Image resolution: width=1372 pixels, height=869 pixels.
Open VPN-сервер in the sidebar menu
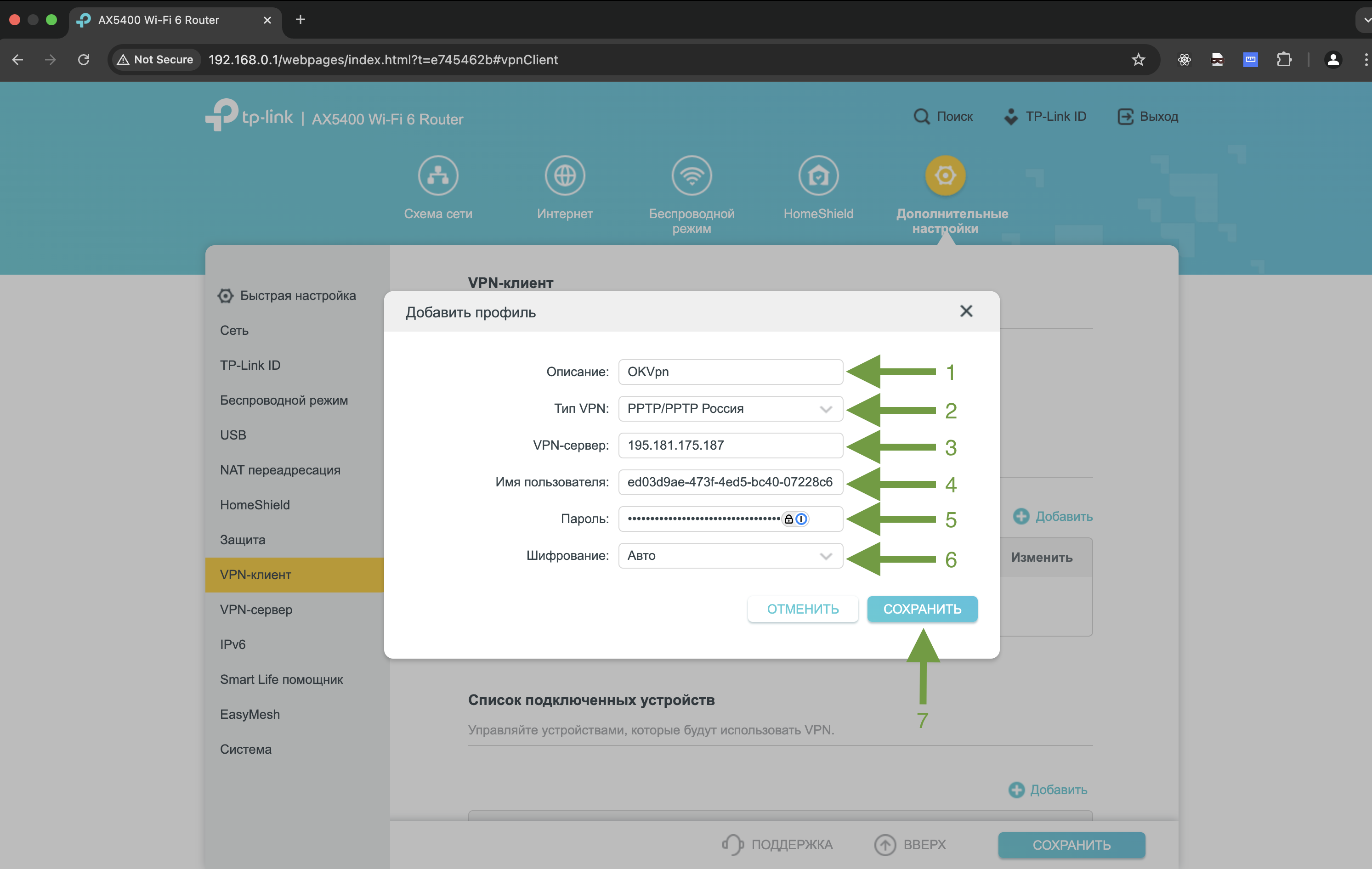[256, 609]
